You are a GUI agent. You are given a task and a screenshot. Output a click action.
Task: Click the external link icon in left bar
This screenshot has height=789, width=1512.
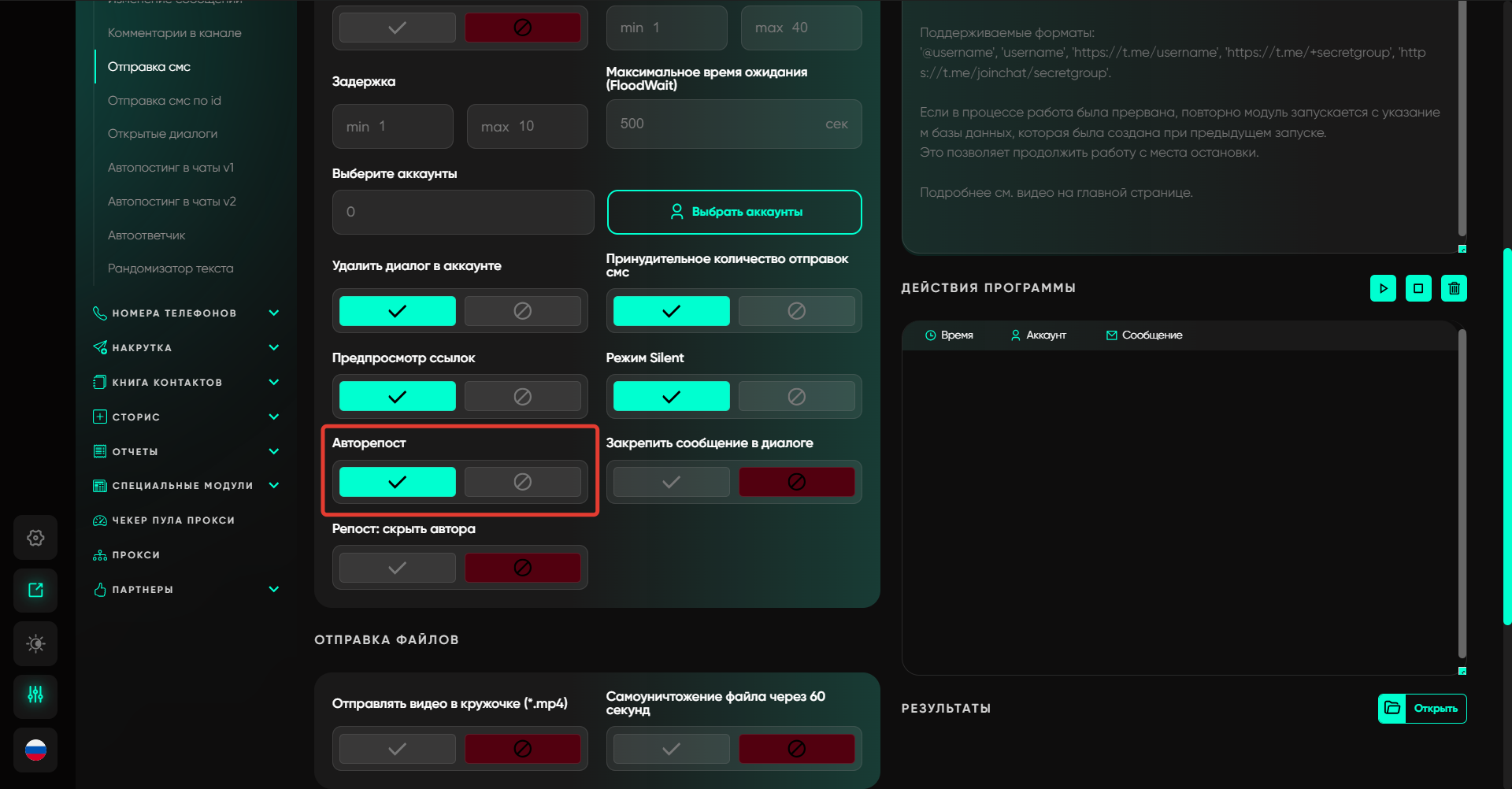35,591
